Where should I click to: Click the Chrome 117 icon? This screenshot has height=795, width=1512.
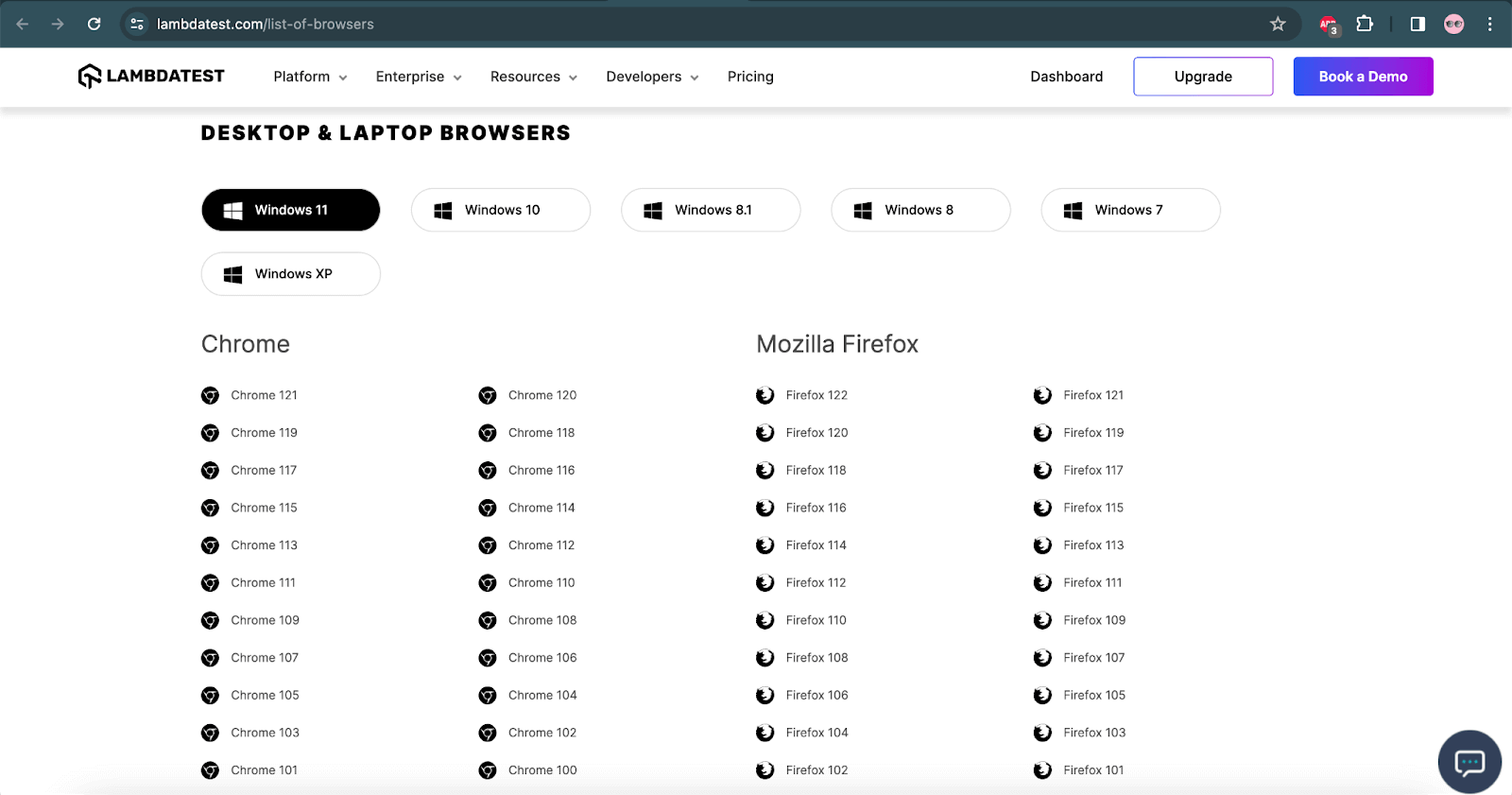(210, 471)
